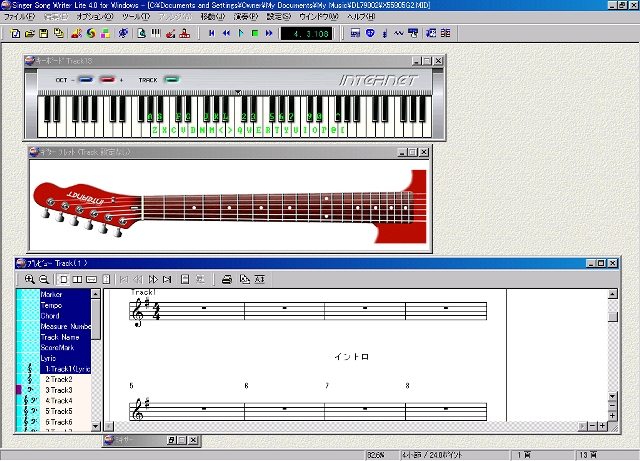
Task: Switch preview to two-page view
Action: 77,279
